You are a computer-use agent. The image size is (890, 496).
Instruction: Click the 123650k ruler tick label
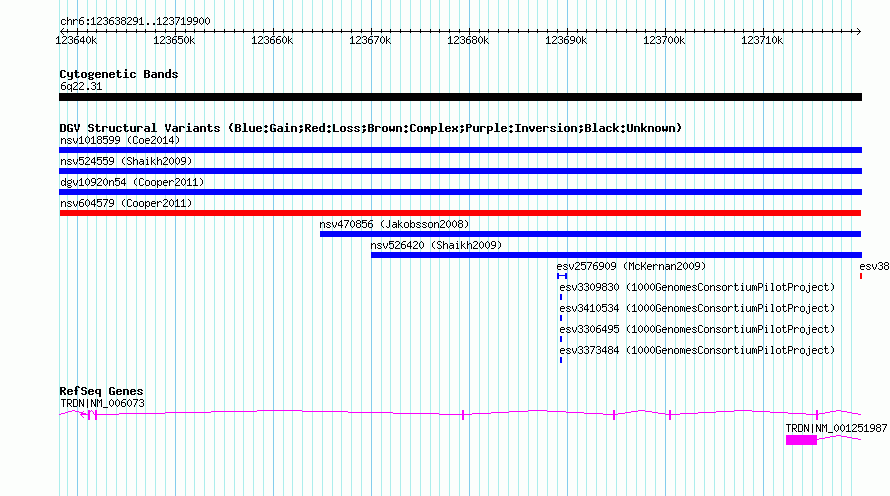pos(174,40)
